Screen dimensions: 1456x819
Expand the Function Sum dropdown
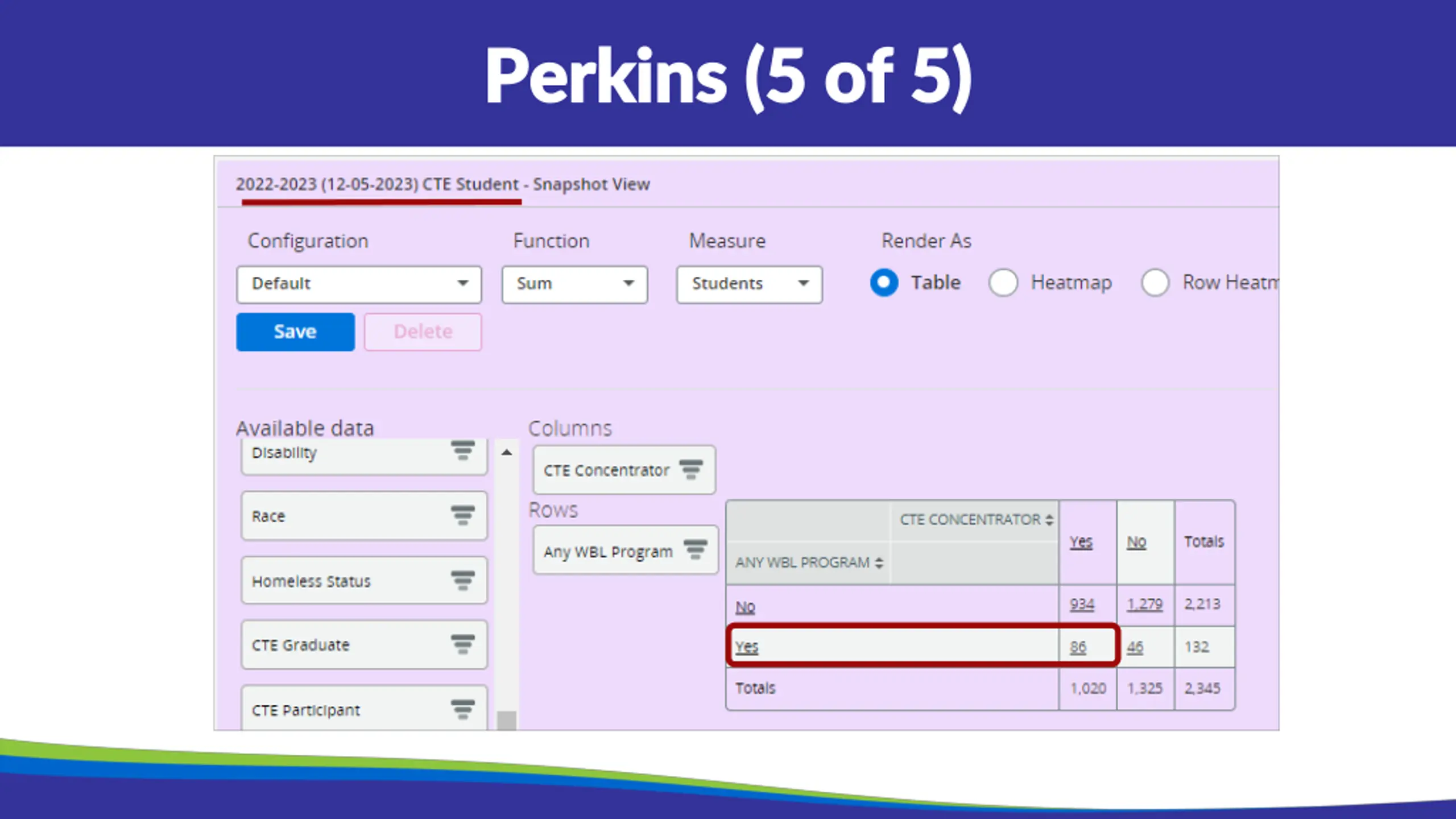574,284
